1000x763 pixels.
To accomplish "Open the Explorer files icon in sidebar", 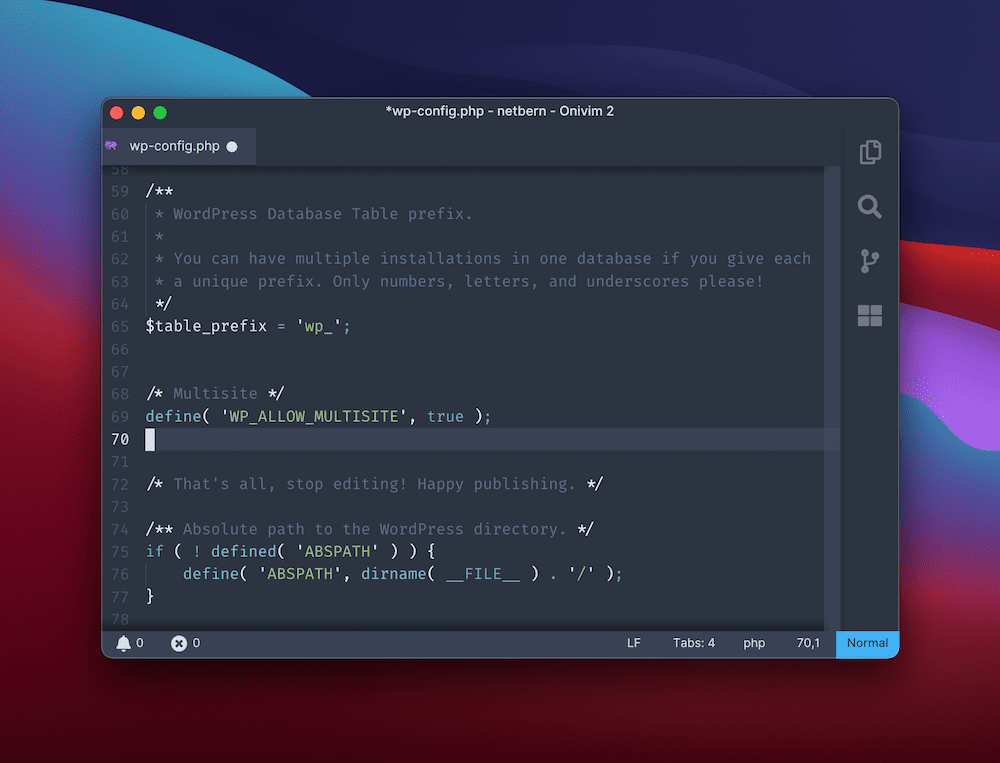I will coord(870,152).
